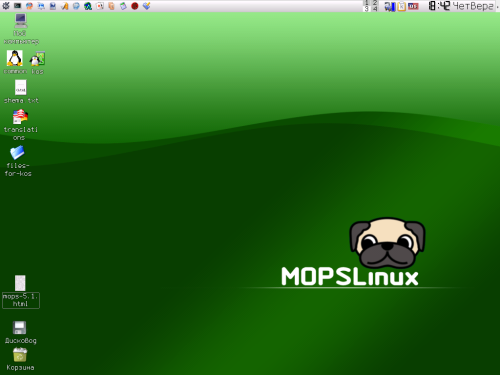Switch to virtual desktop 1
Screen dimensions: 500x375
[x=367, y=3]
